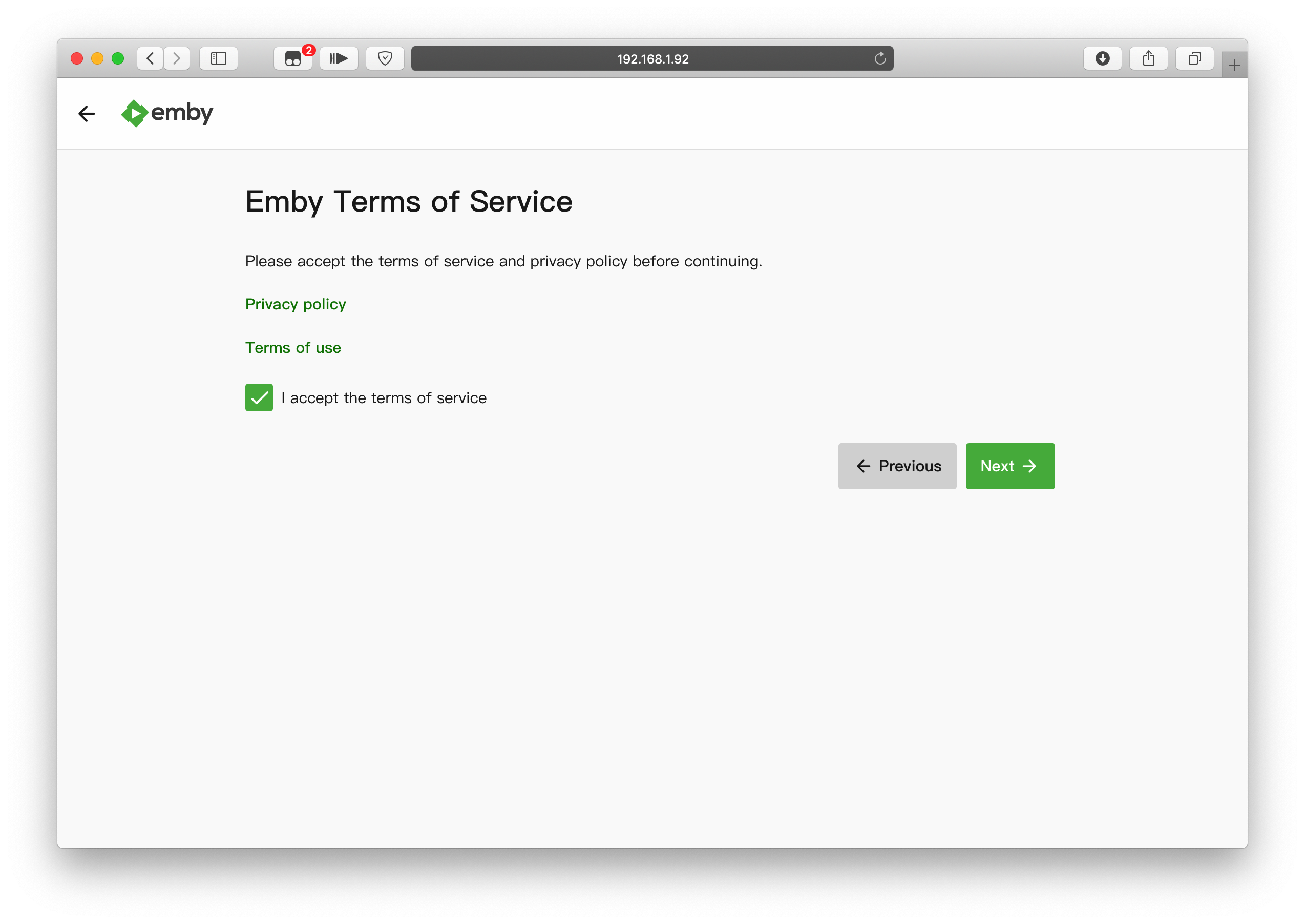The height and width of the screenshot is (924, 1305).
Task: Open a new tab with the plus button
Action: coord(1234,65)
